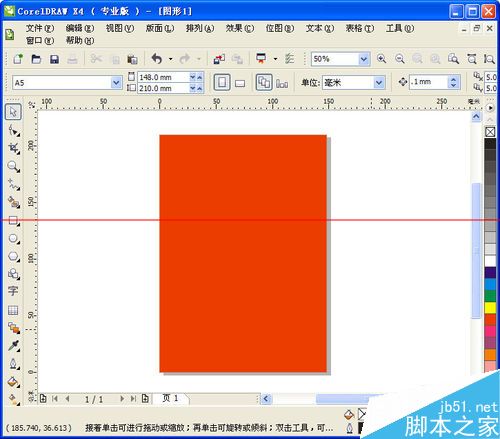Open the 帮助 (Help) menu
This screenshot has height=439, width=500.
click(80, 41)
